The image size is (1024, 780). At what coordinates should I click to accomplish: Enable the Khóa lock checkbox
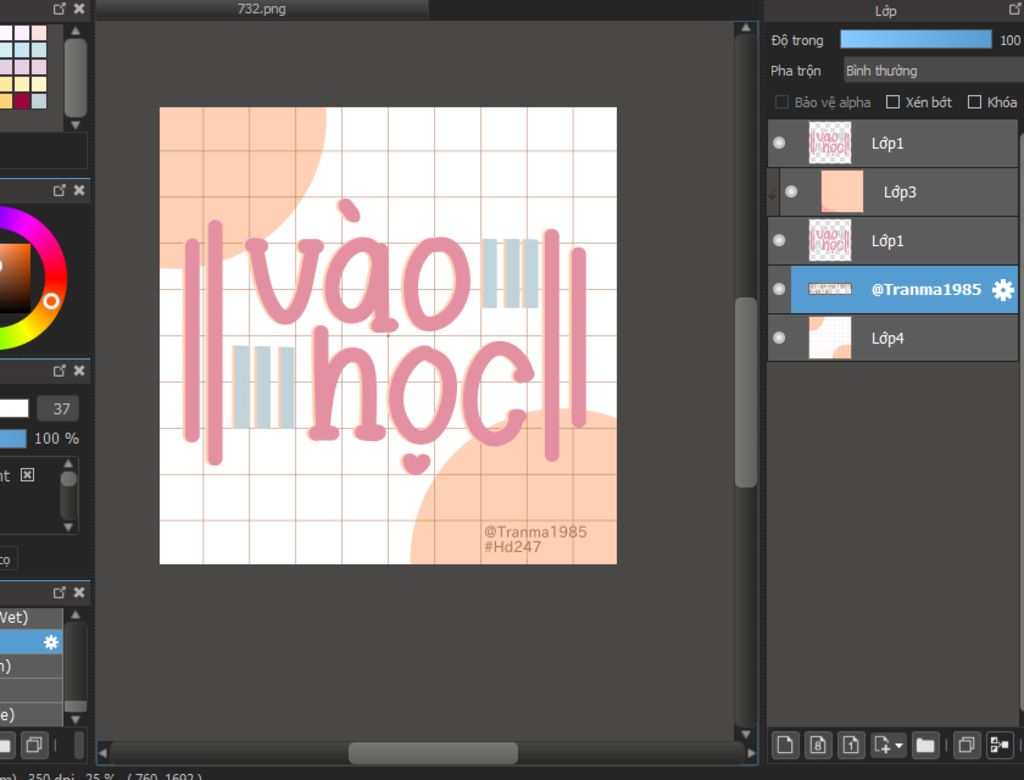(974, 102)
